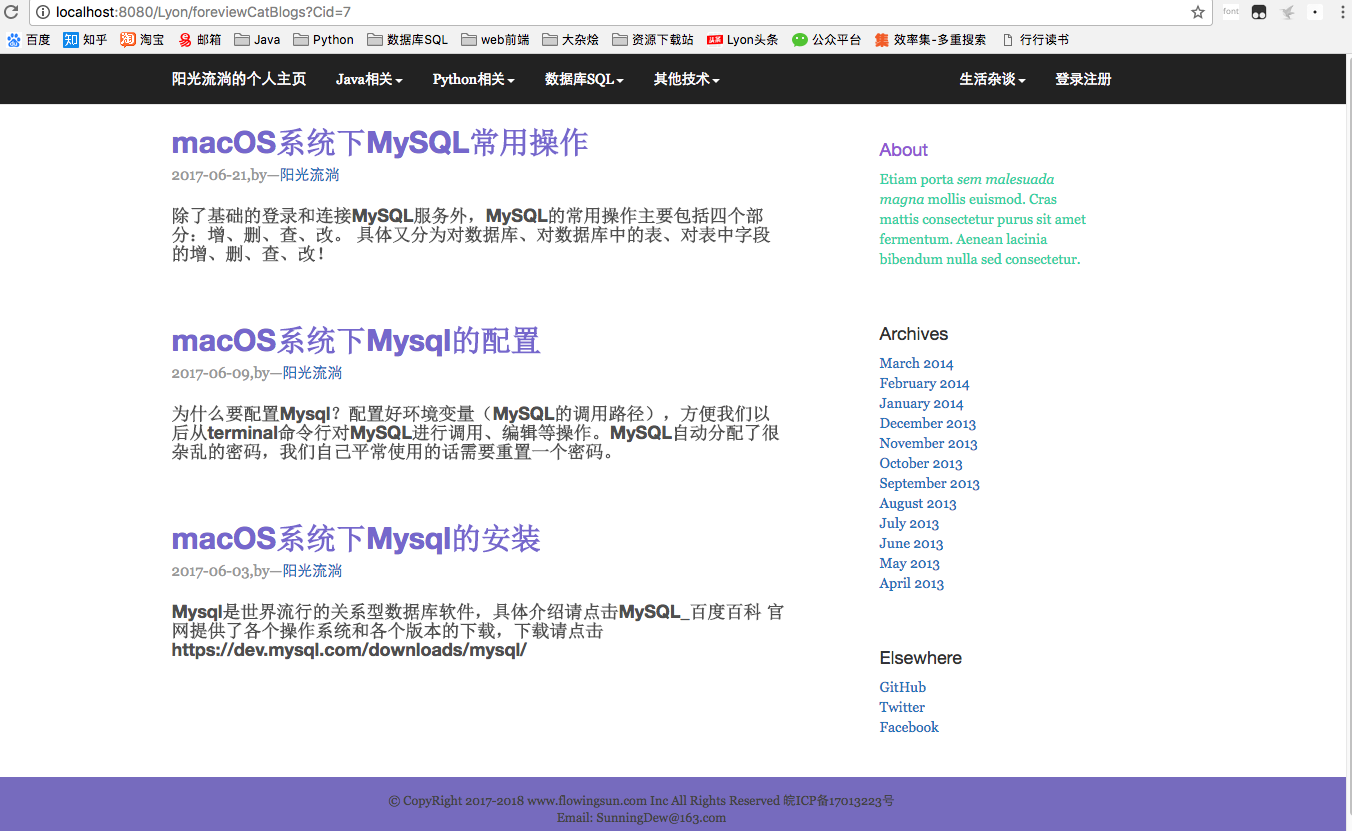This screenshot has width=1352, height=831.
Task: Open the post macOS系统下Mysql的配置
Action: [x=356, y=341]
